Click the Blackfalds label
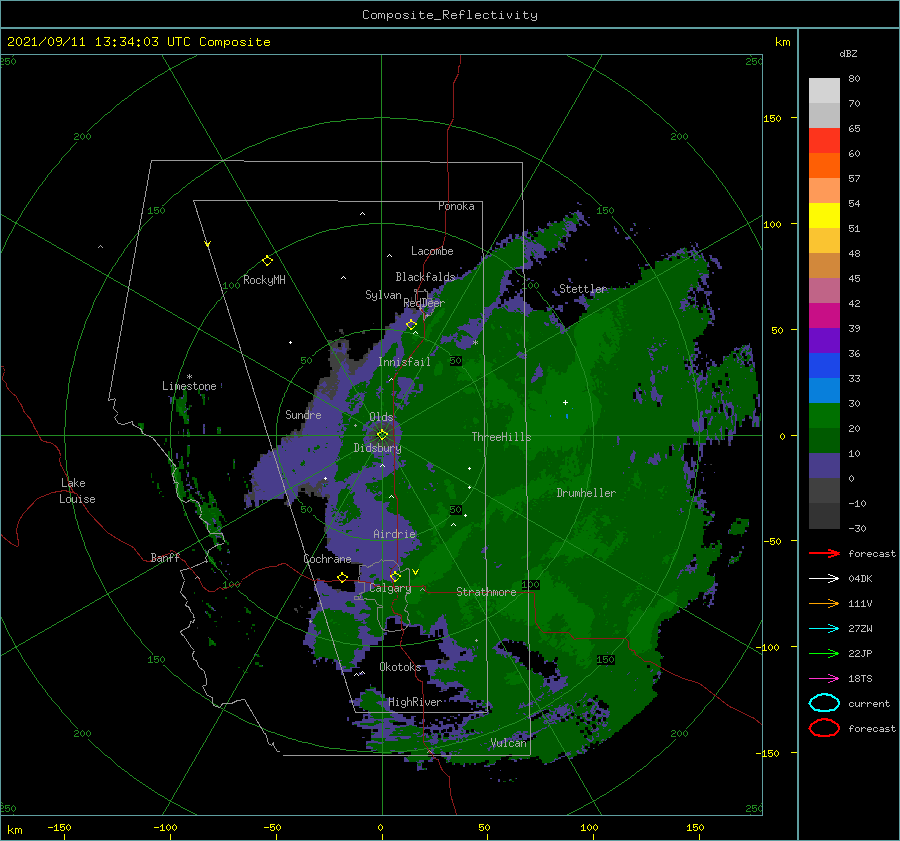This screenshot has height=841, width=900. point(425,277)
